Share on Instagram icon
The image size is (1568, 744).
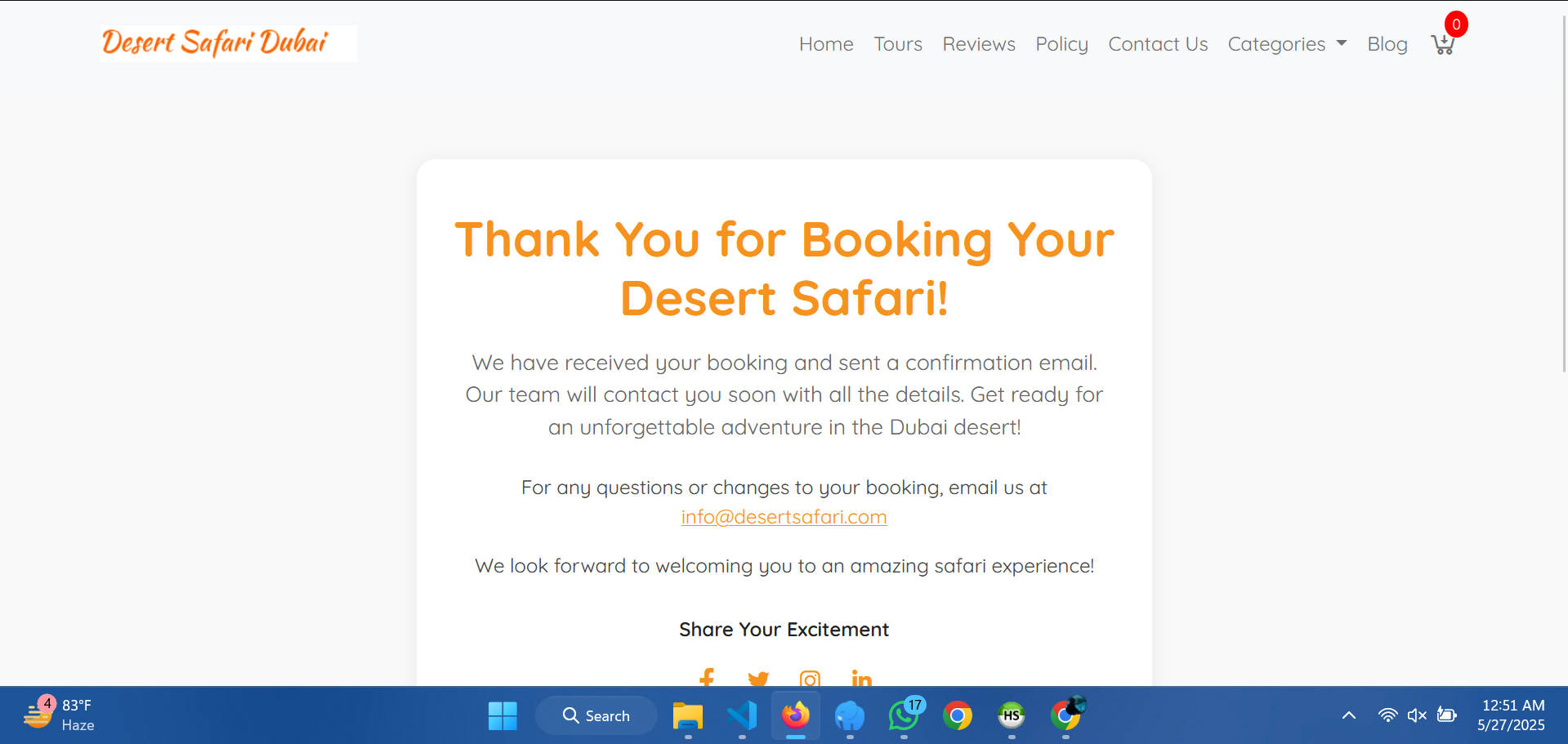(810, 679)
